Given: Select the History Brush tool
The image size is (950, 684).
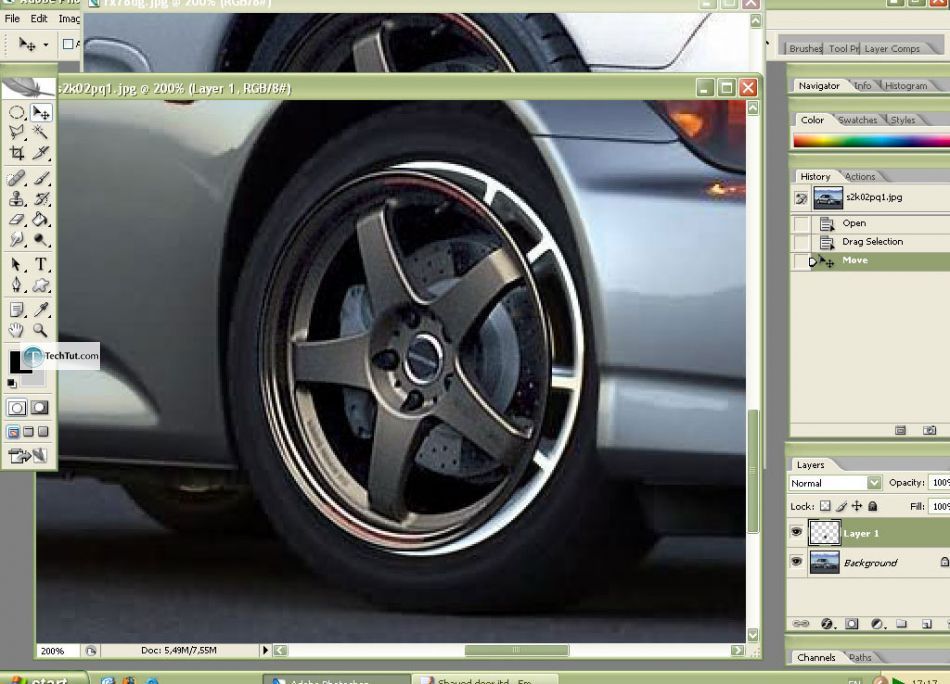Looking at the screenshot, I should pyautogui.click(x=41, y=199).
